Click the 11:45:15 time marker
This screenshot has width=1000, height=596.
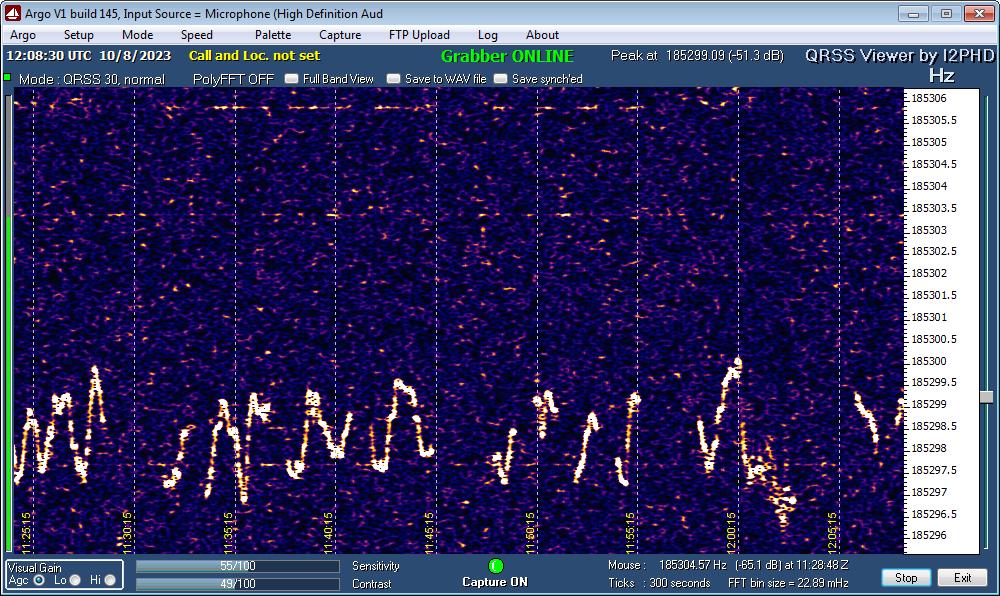pos(430,532)
